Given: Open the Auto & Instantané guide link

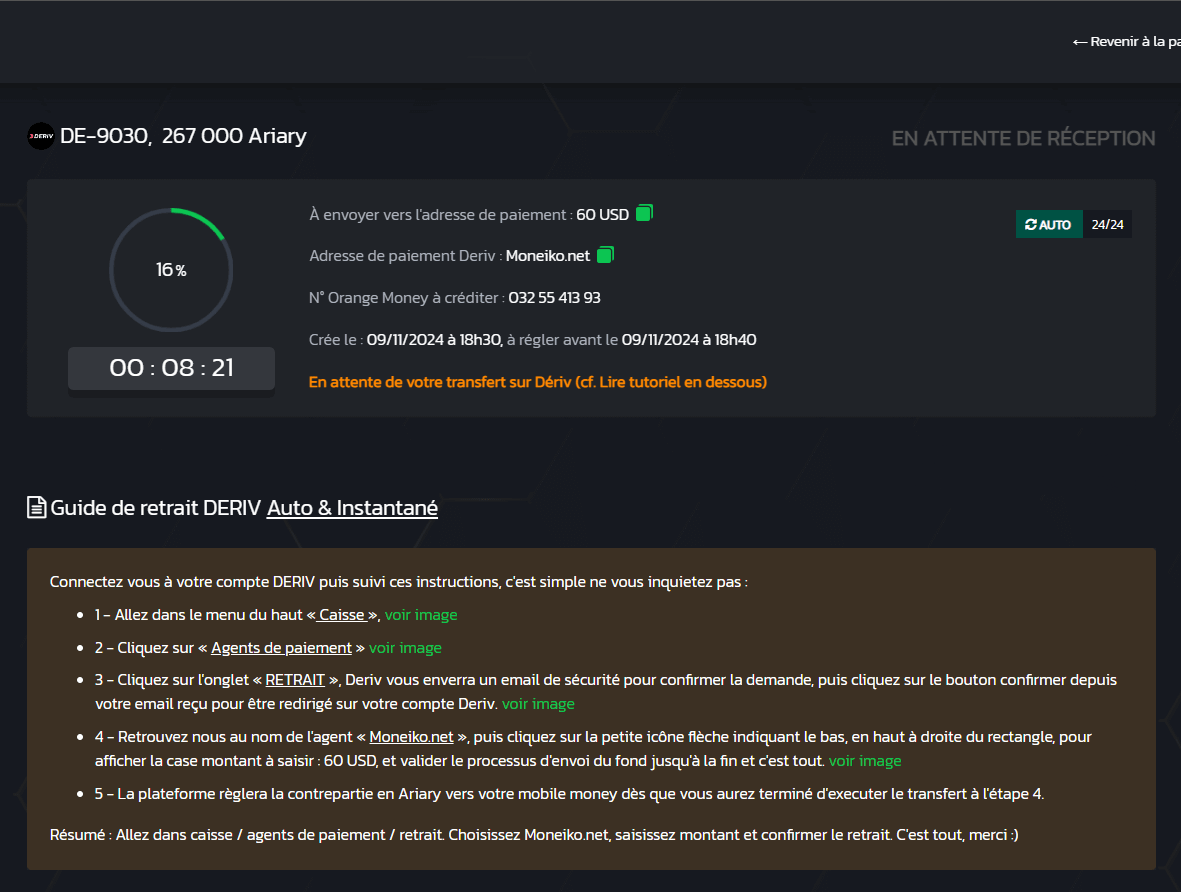Looking at the screenshot, I should point(352,508).
